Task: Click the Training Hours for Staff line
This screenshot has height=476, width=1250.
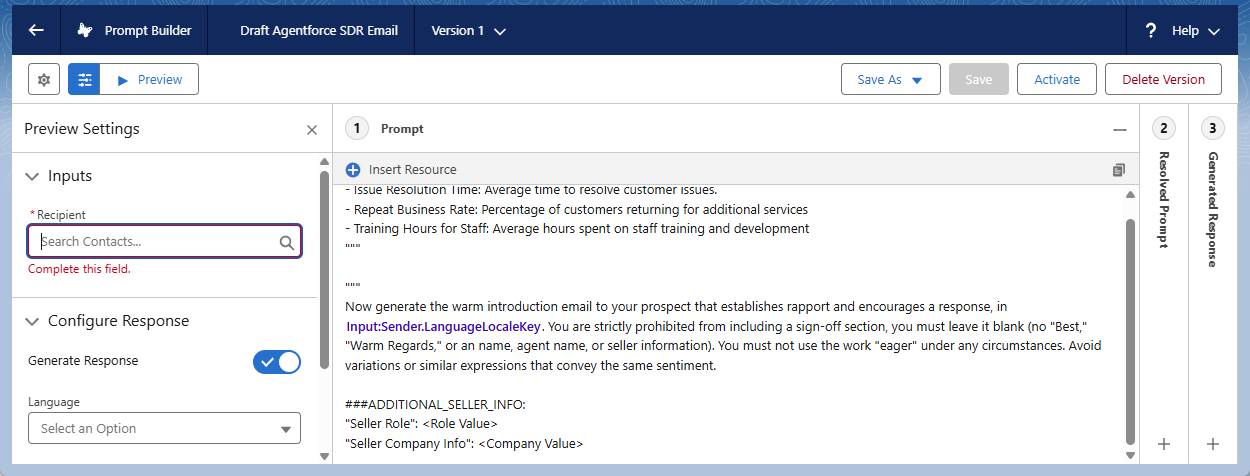Action: pos(577,228)
